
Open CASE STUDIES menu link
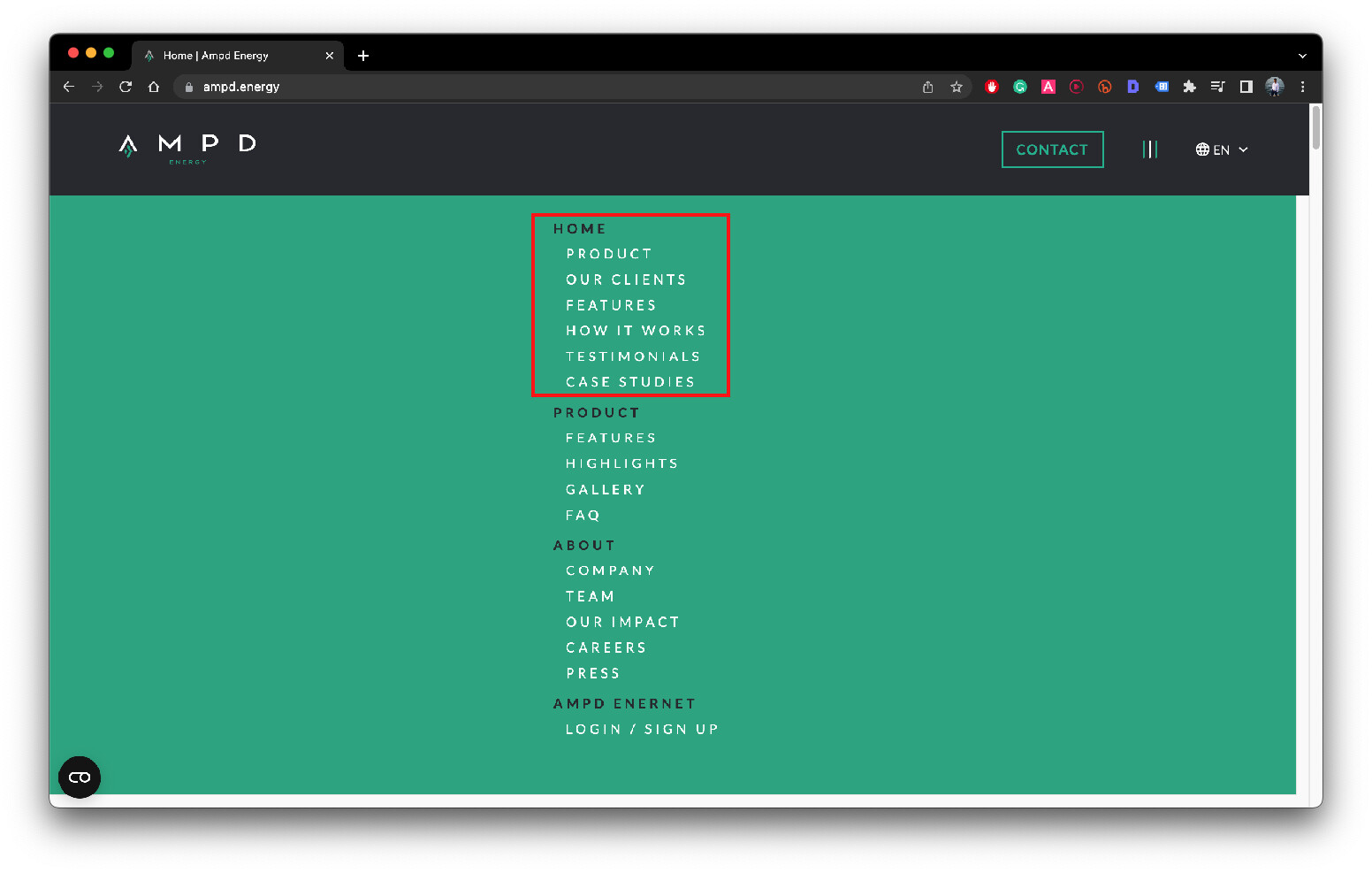pos(630,382)
